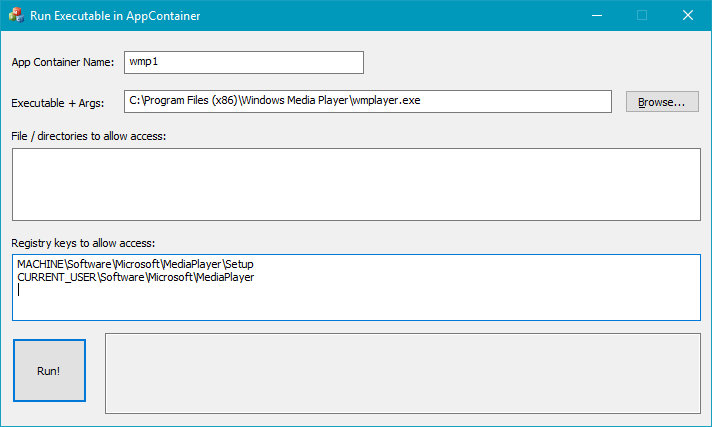
Task: Click the app icon in title bar
Action: pos(16,15)
